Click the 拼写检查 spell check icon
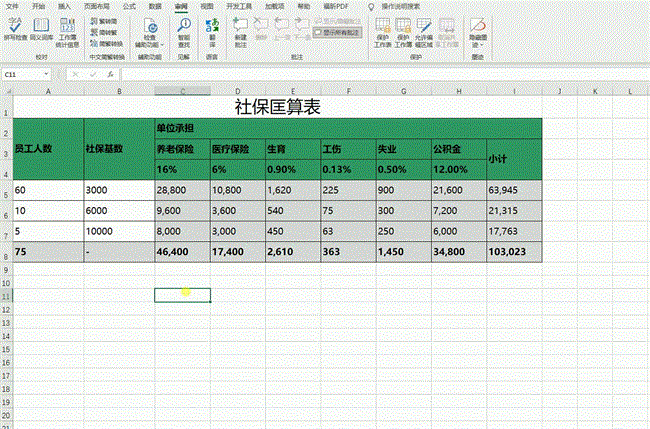This screenshot has width=650, height=429. [x=16, y=27]
